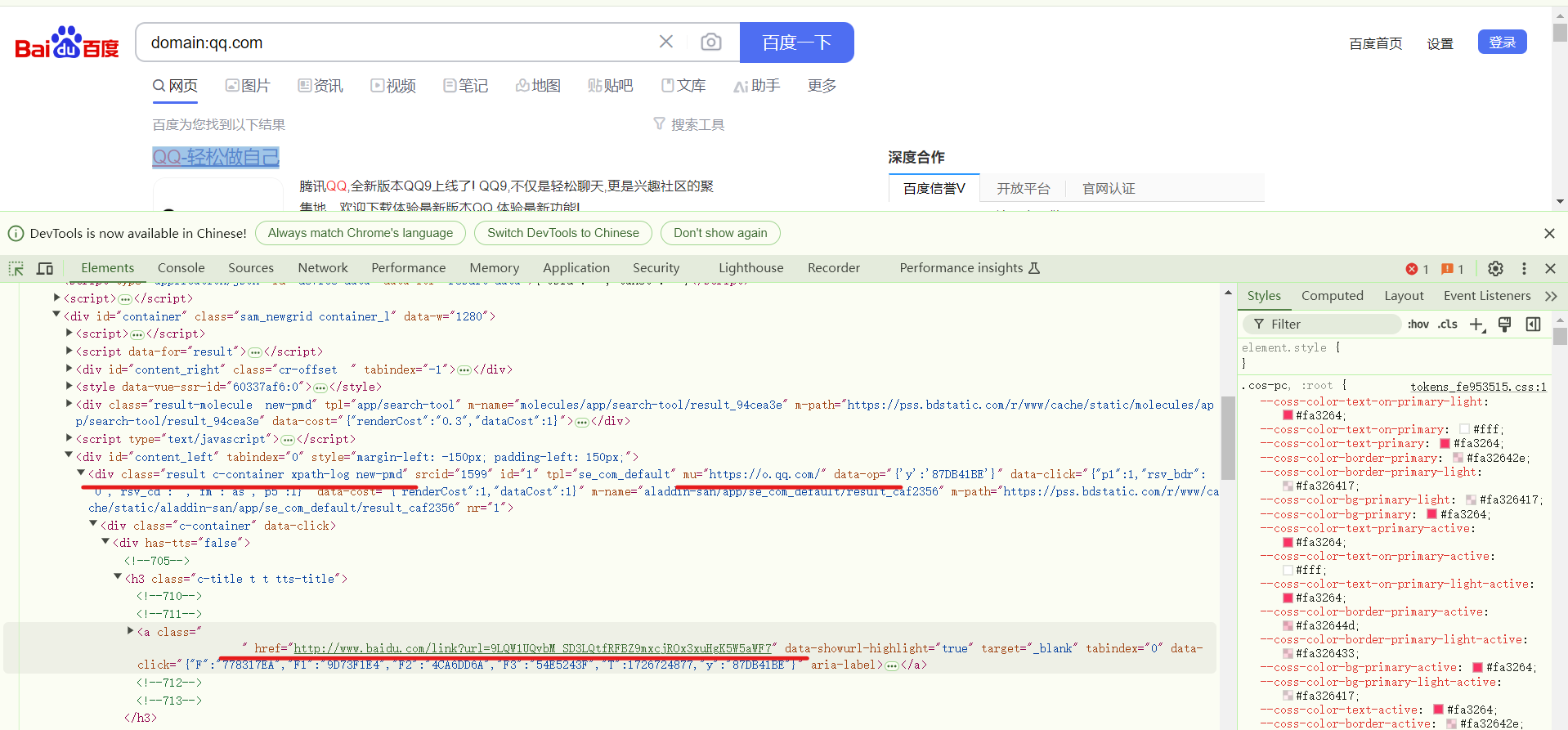The width and height of the screenshot is (1568, 730).
Task: Toggle device toolbar icon in DevTools
Action: [x=45, y=268]
